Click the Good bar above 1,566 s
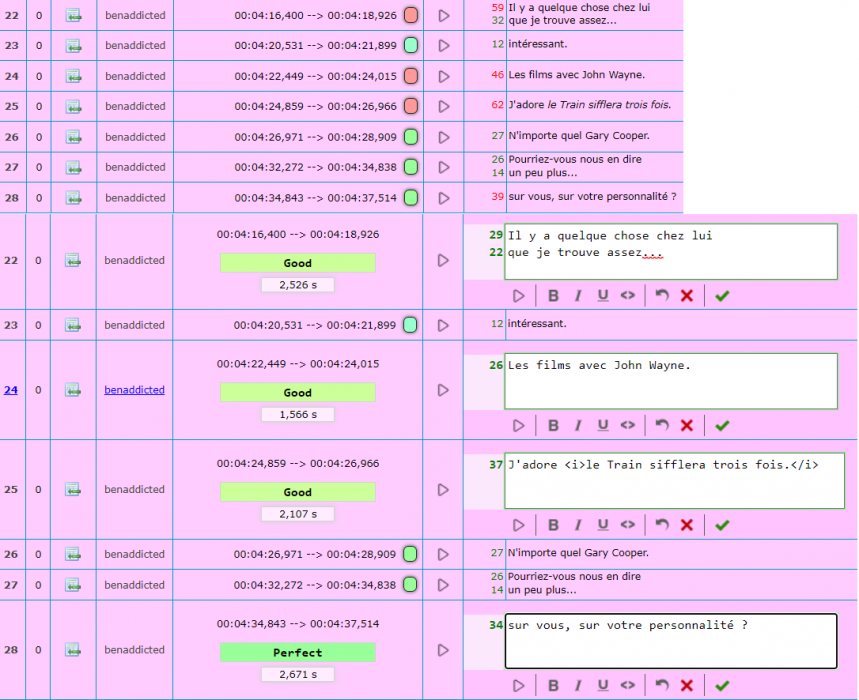Screen dimensions: 859x700 (298, 393)
